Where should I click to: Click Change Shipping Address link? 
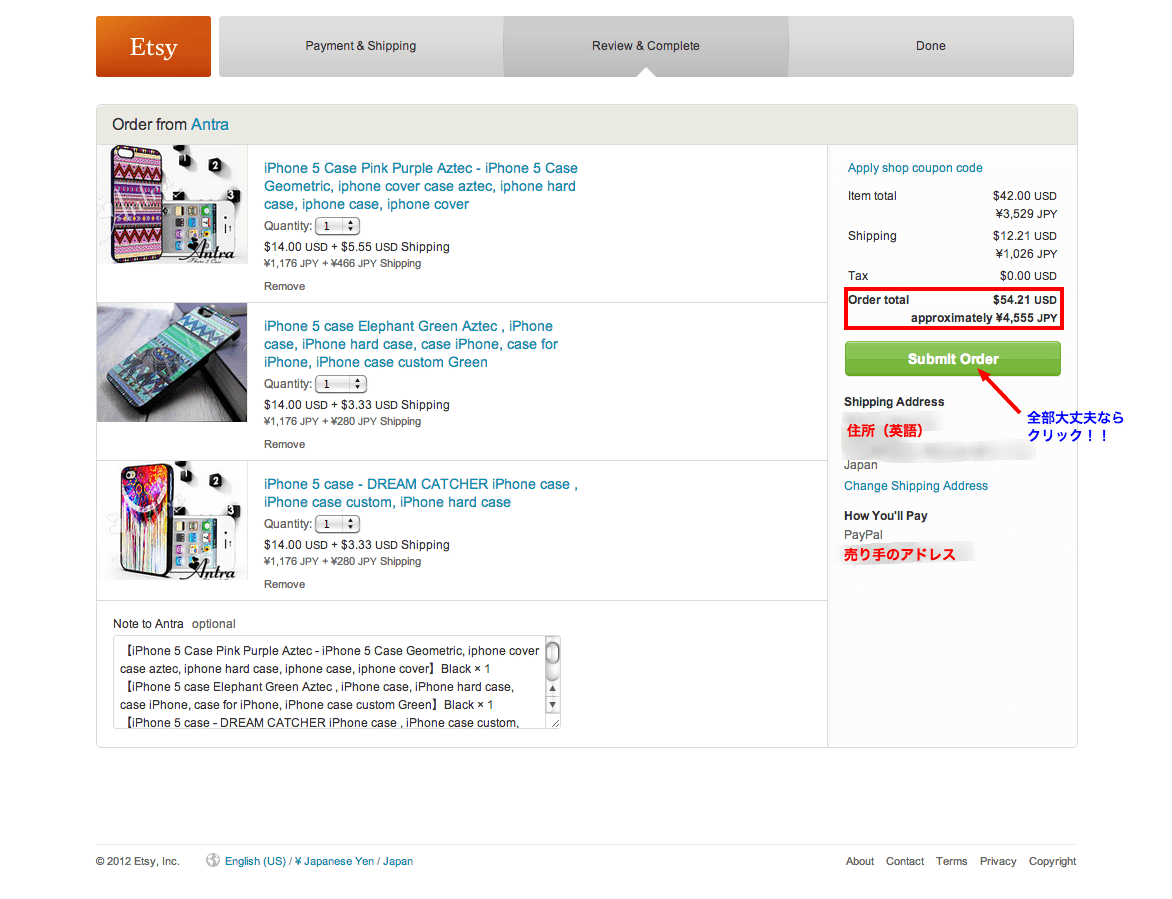click(916, 486)
